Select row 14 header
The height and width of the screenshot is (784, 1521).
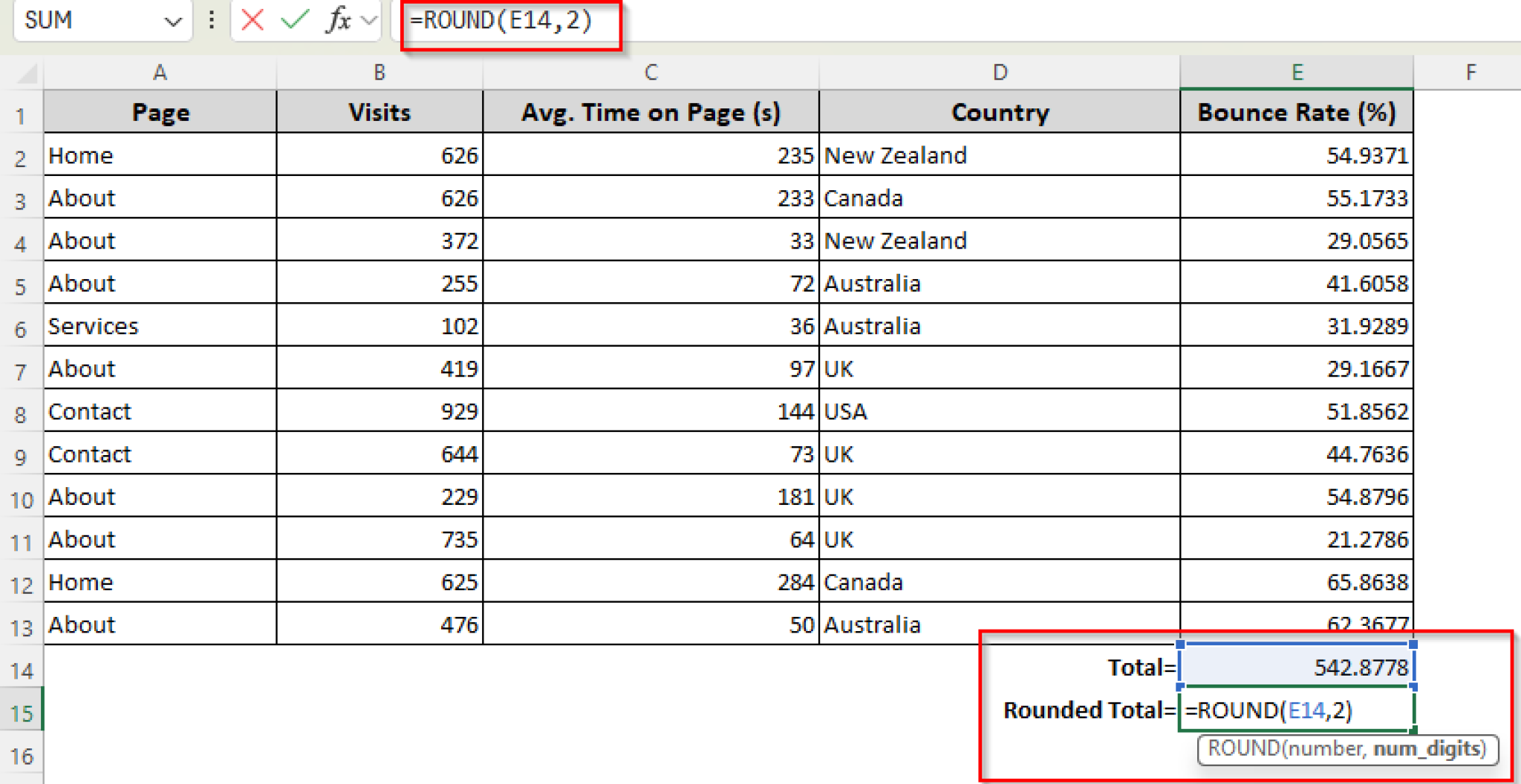[x=22, y=667]
